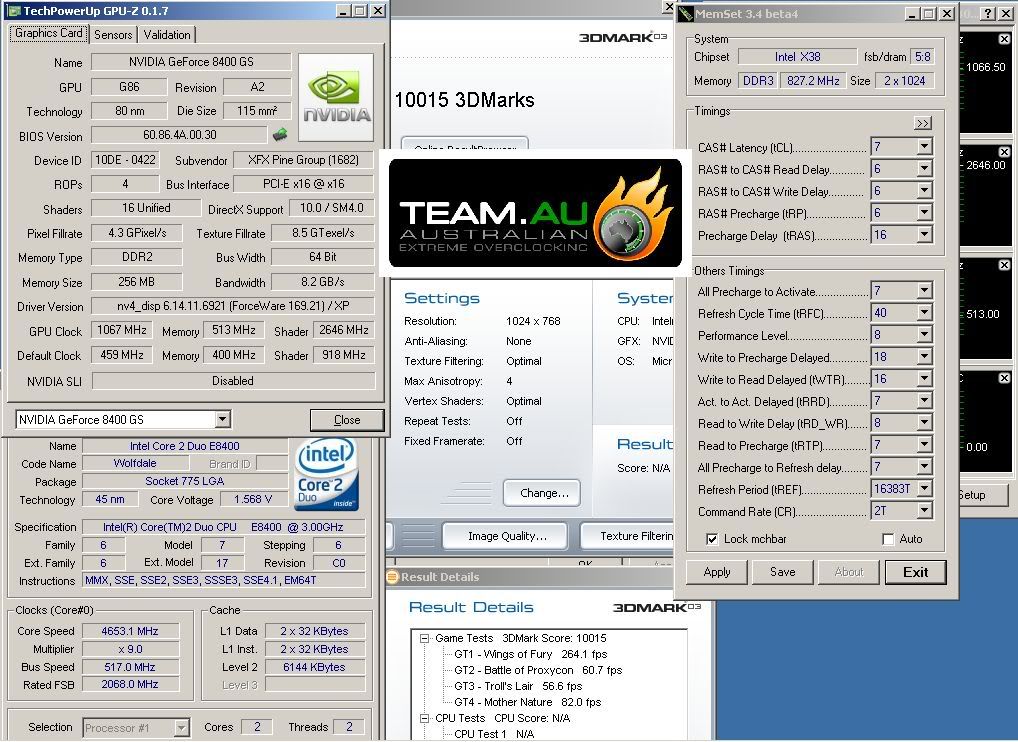1018x742 pixels.
Task: Open the Act. to Act. Delayed (tRRD) dropdown
Action: click(x=925, y=402)
